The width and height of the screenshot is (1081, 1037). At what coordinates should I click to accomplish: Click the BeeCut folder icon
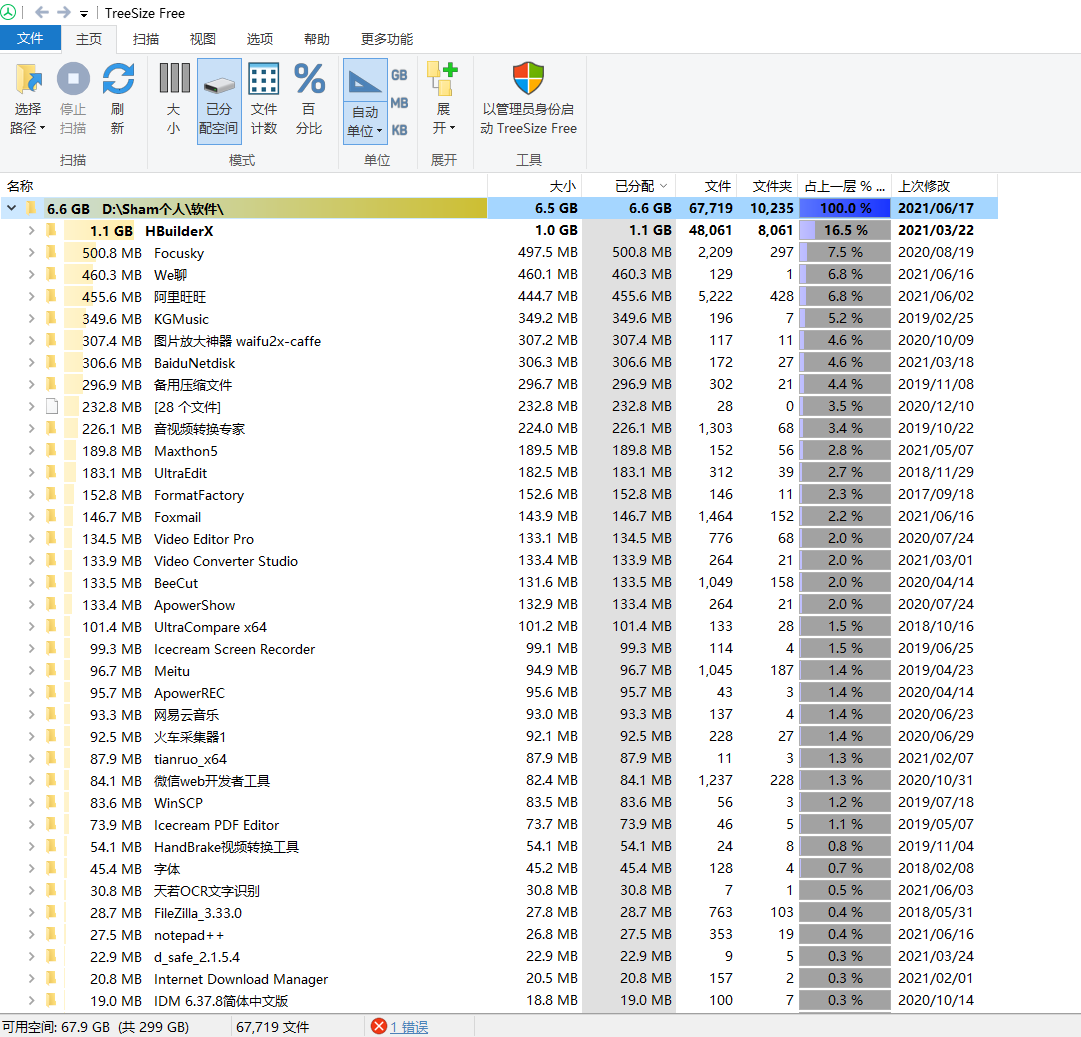(51, 583)
